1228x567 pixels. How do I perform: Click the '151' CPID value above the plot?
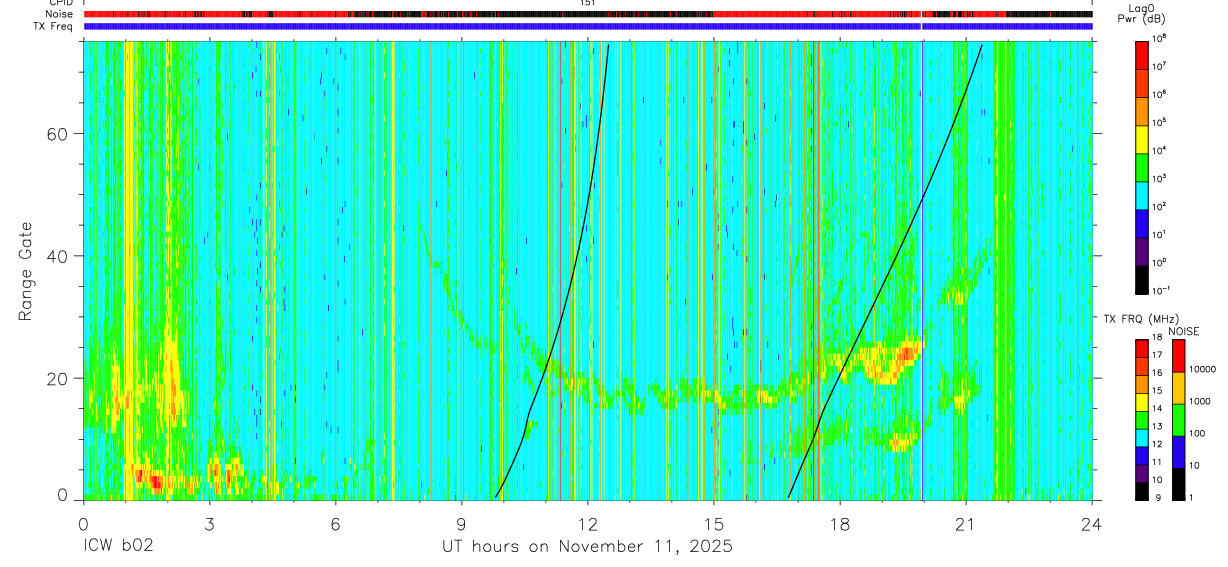(587, 3)
